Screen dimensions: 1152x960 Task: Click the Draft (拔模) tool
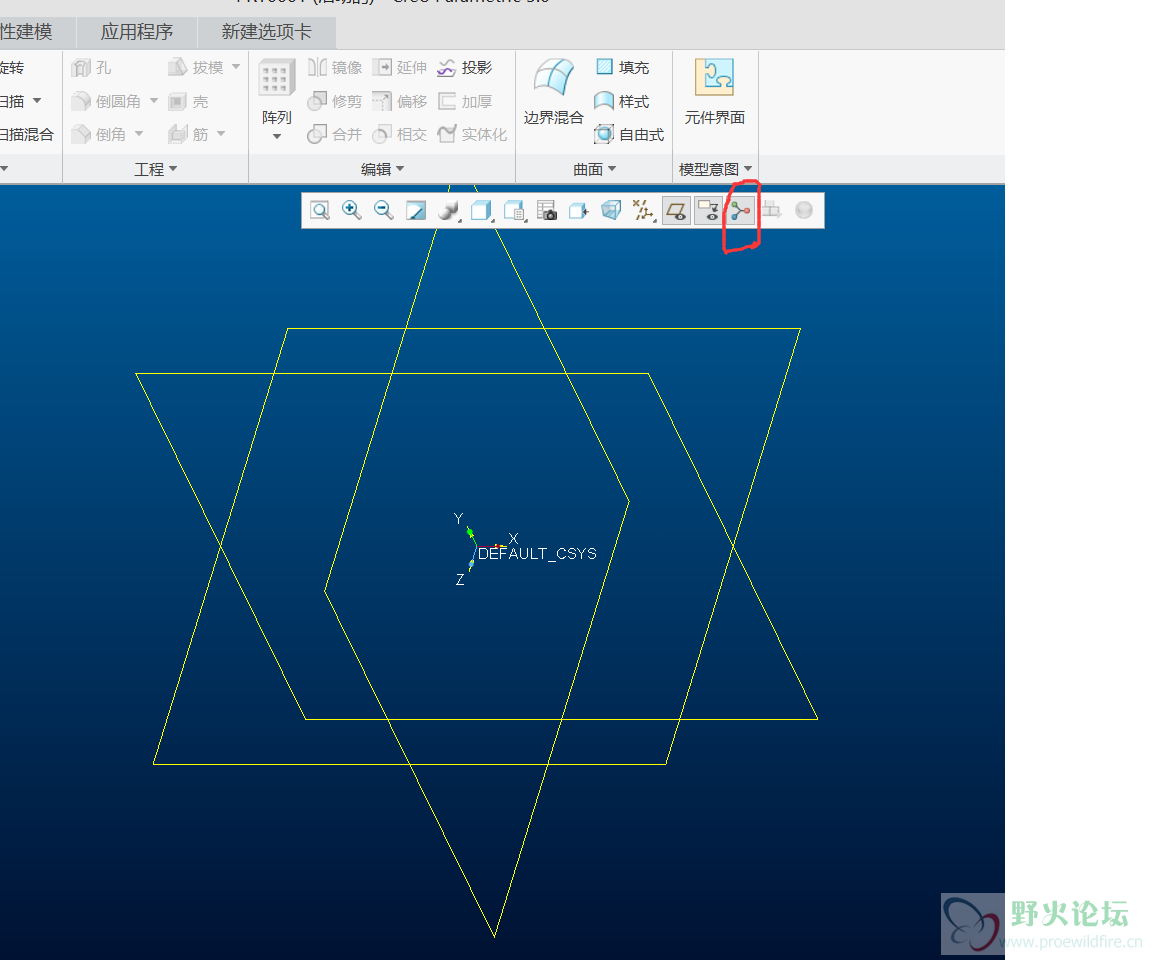click(195, 68)
